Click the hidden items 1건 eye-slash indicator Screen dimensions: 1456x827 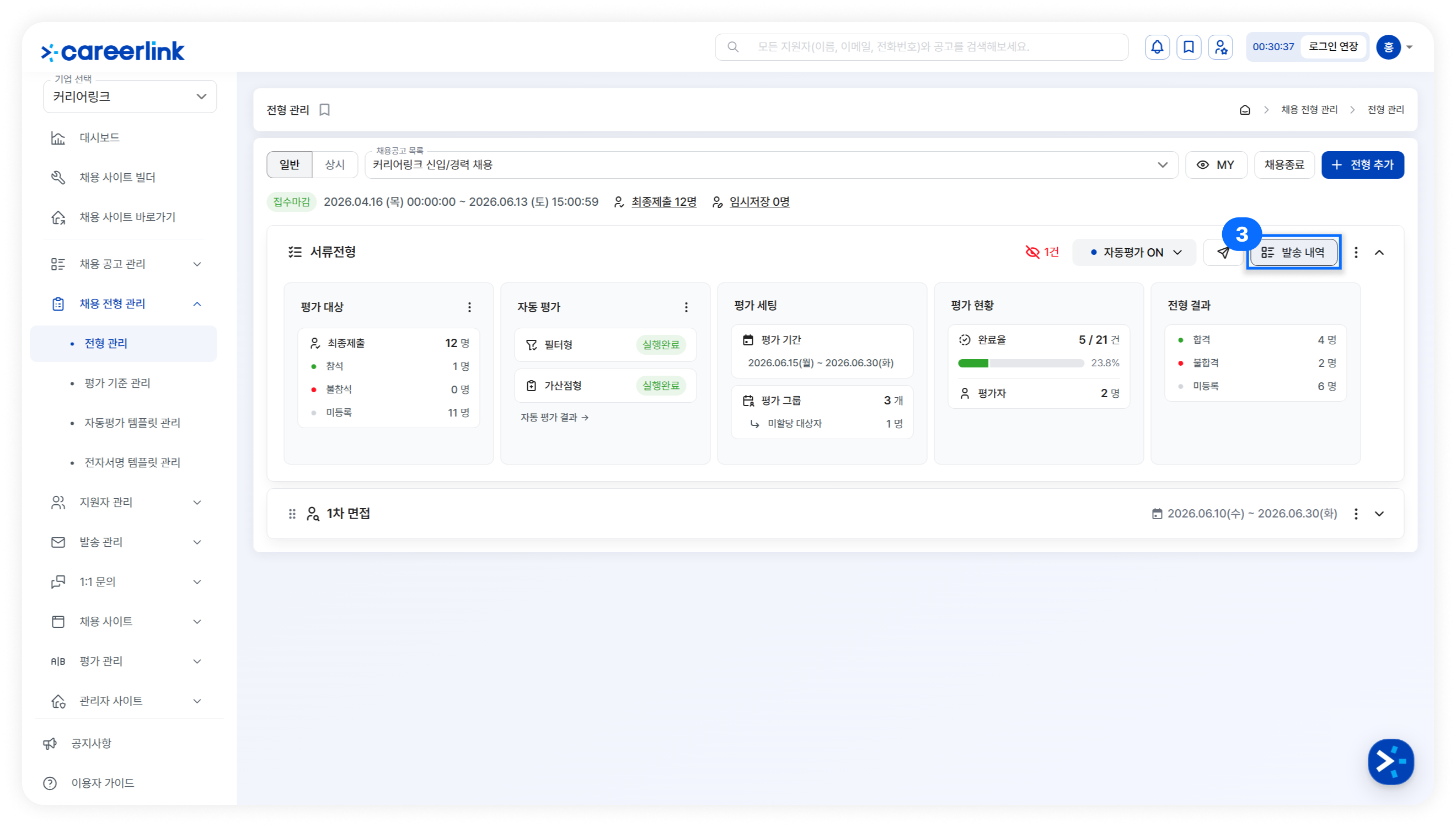tap(1042, 252)
